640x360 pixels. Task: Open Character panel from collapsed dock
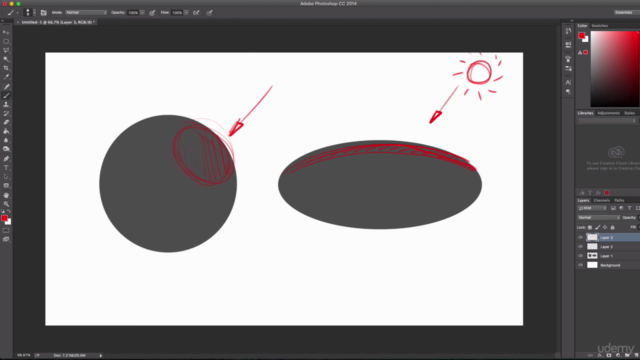(568, 82)
